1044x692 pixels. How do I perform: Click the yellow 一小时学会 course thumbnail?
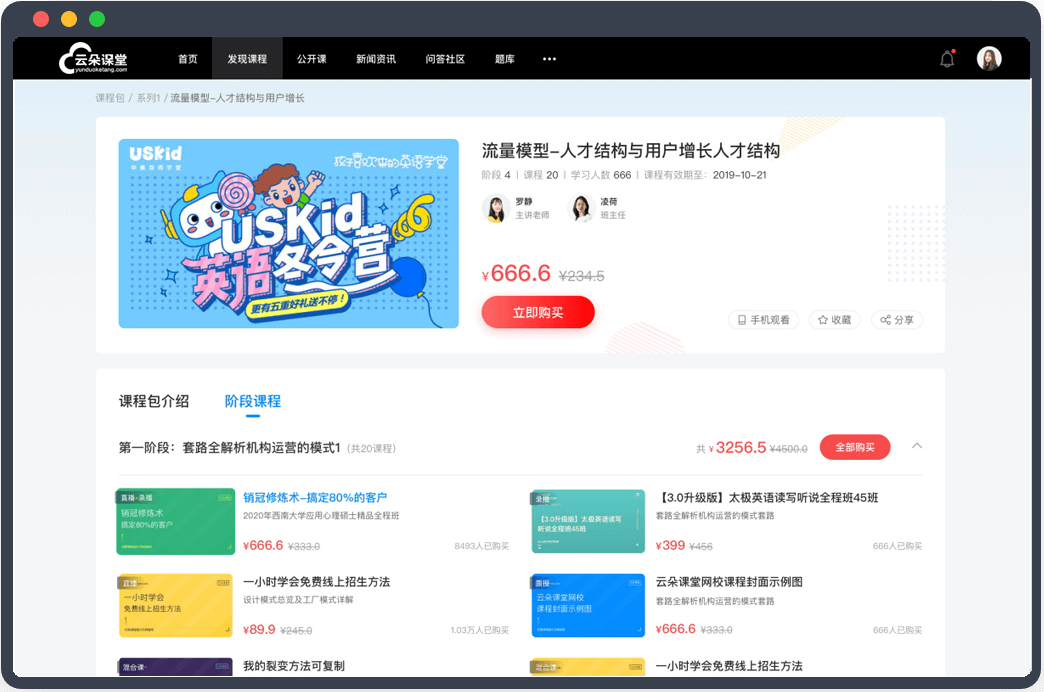tap(176, 605)
